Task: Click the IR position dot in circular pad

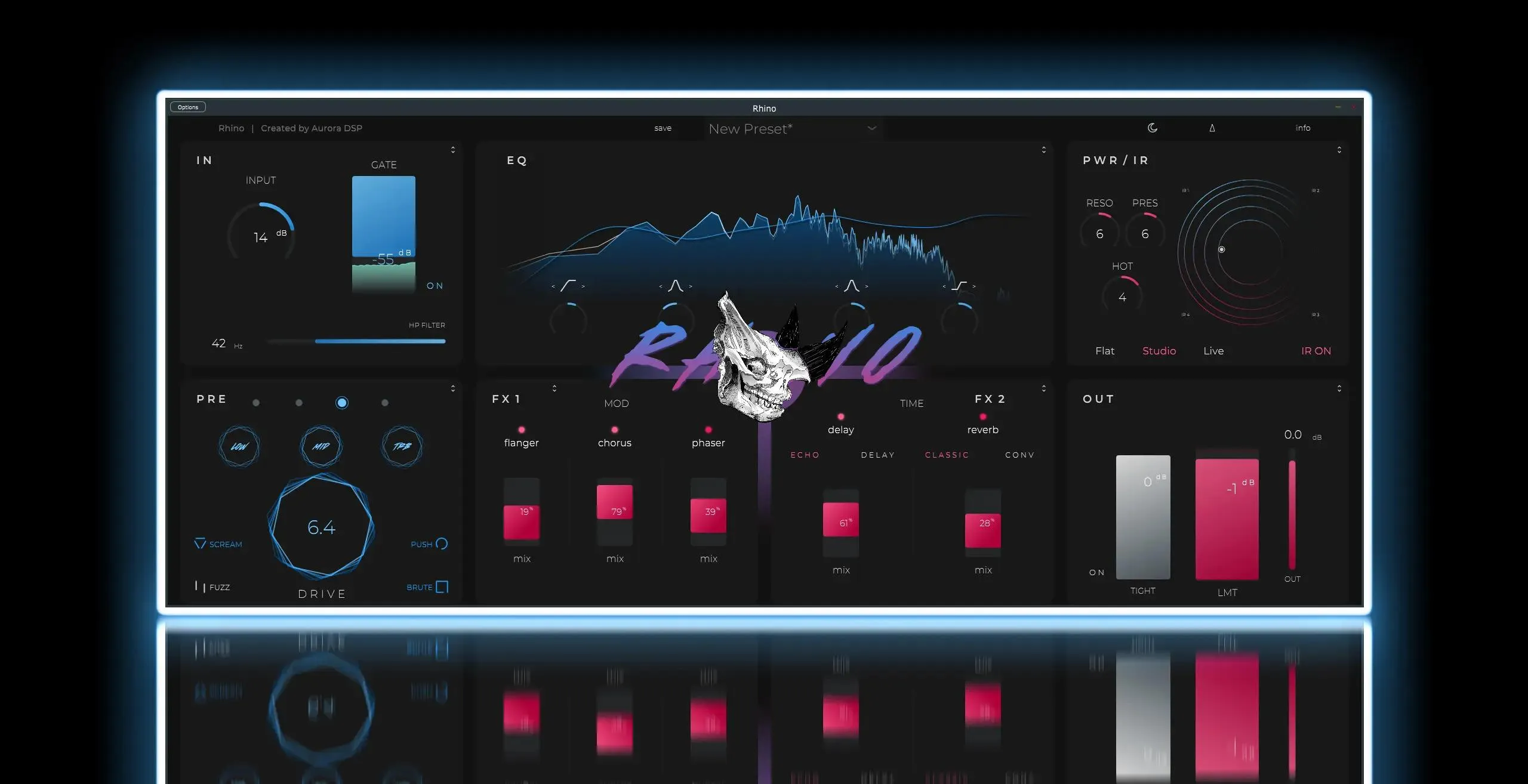Action: pyautogui.click(x=1221, y=249)
